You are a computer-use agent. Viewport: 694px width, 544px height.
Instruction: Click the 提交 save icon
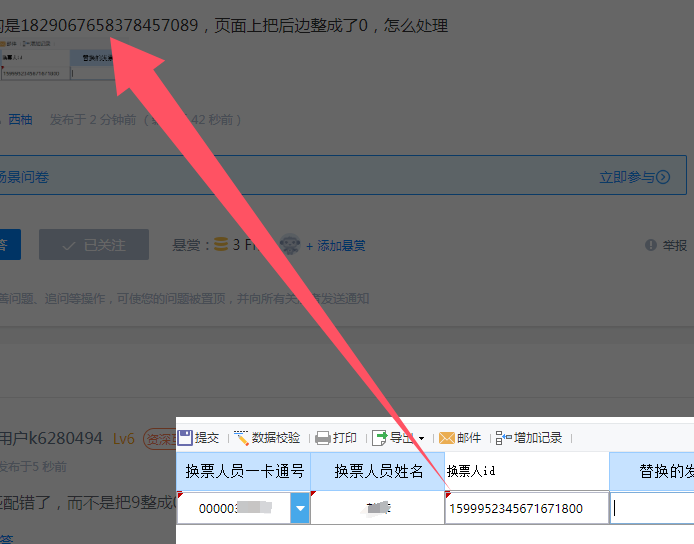(185, 438)
